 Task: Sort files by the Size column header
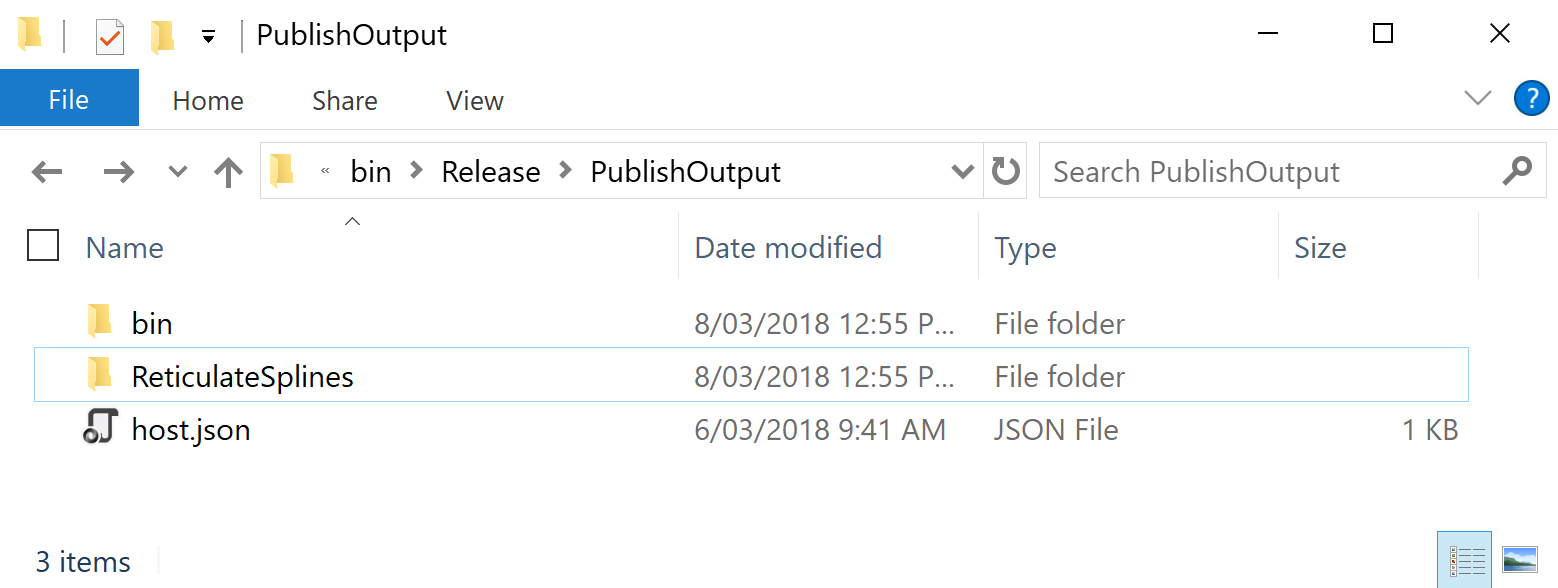coord(1320,247)
